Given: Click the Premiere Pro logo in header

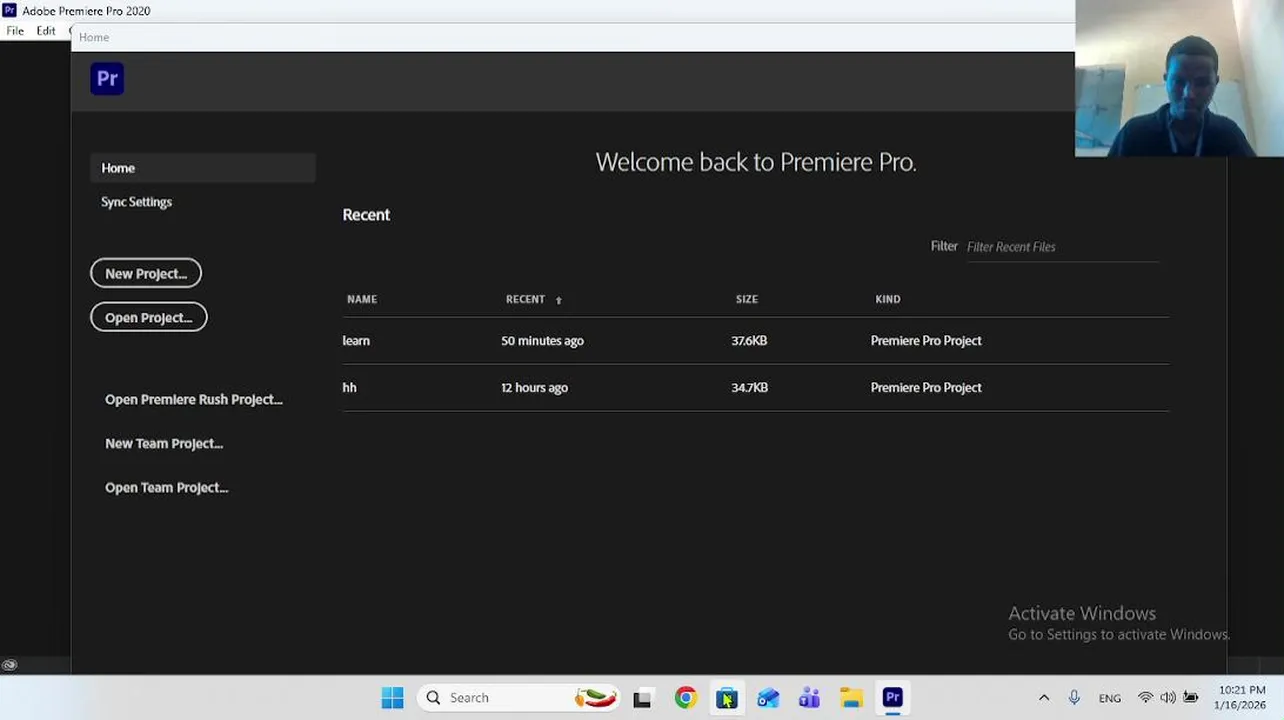Looking at the screenshot, I should point(107,79).
